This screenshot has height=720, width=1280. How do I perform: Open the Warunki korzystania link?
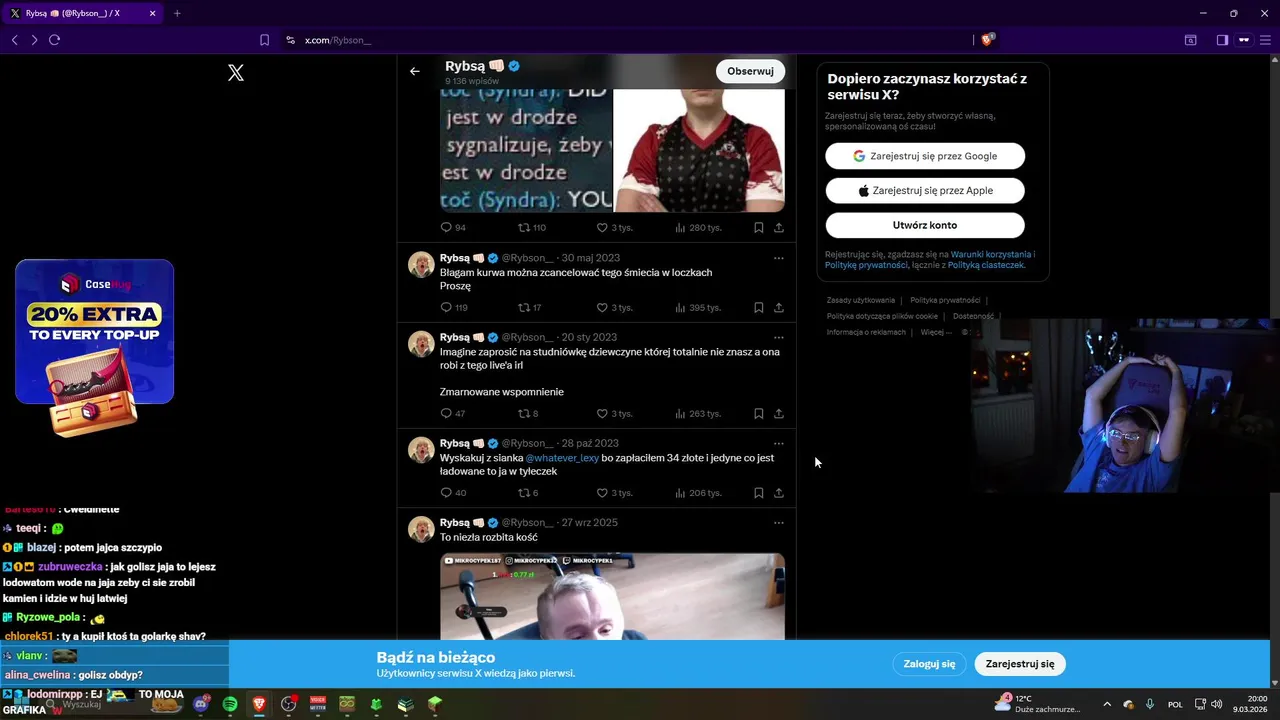pyautogui.click(x=990, y=255)
